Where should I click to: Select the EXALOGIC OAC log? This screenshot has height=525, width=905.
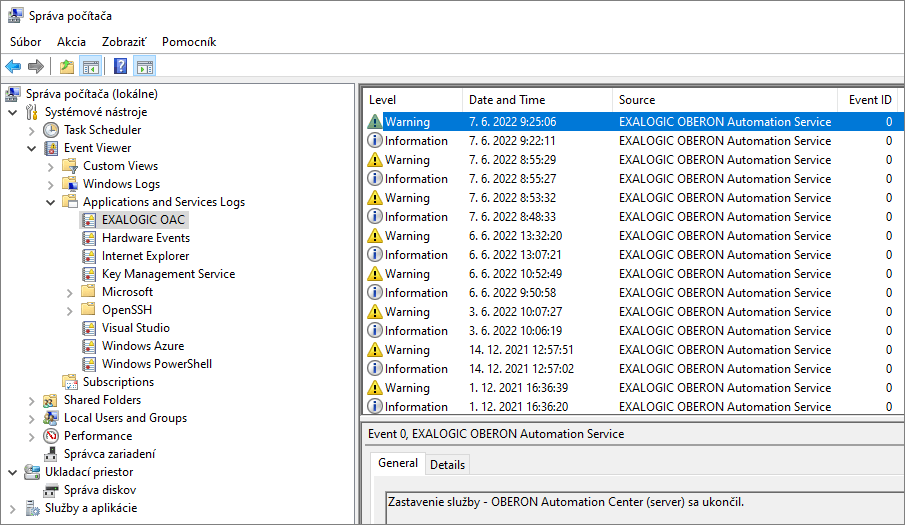click(x=143, y=220)
